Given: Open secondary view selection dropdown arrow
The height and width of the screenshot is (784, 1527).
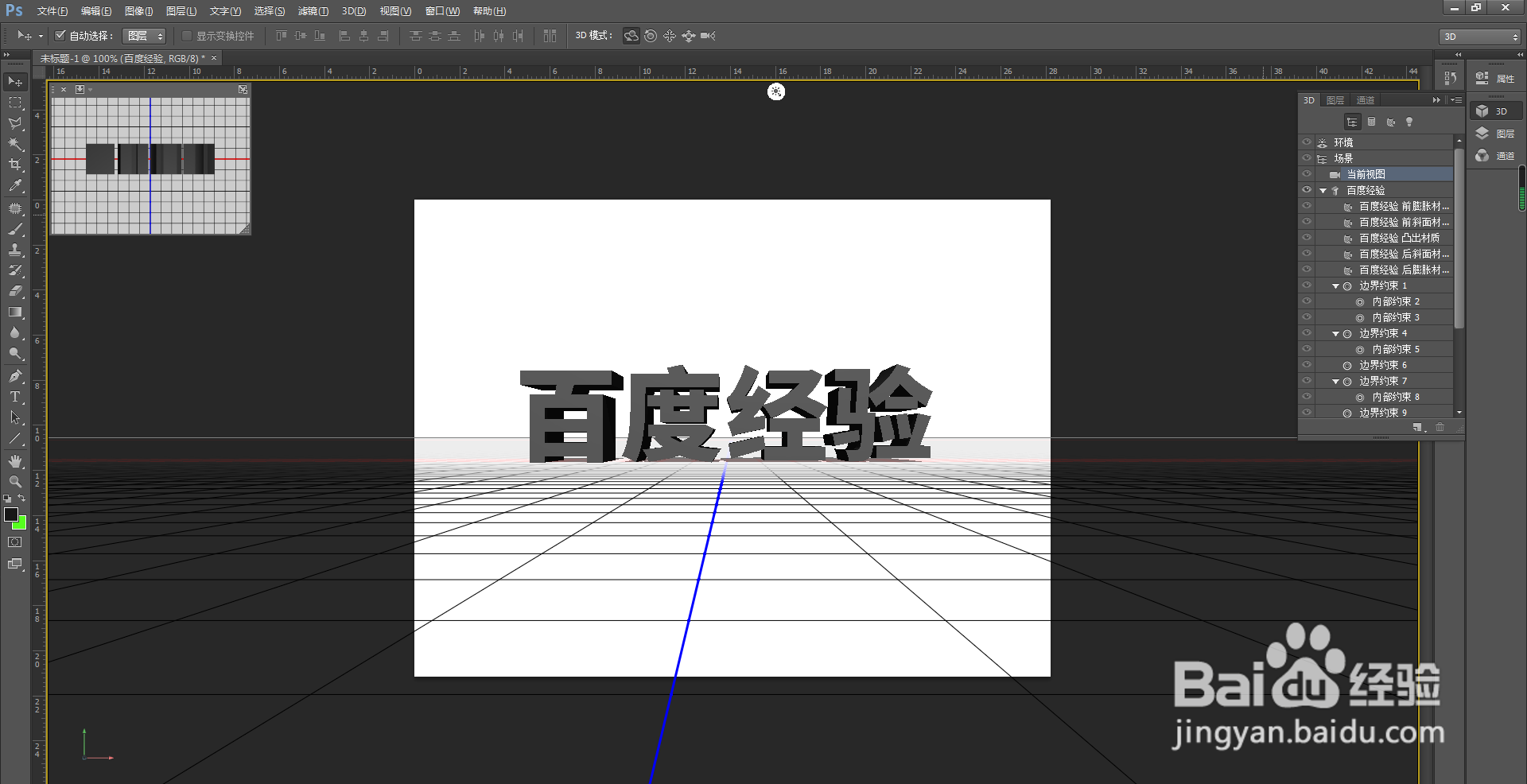Looking at the screenshot, I should point(91,90).
